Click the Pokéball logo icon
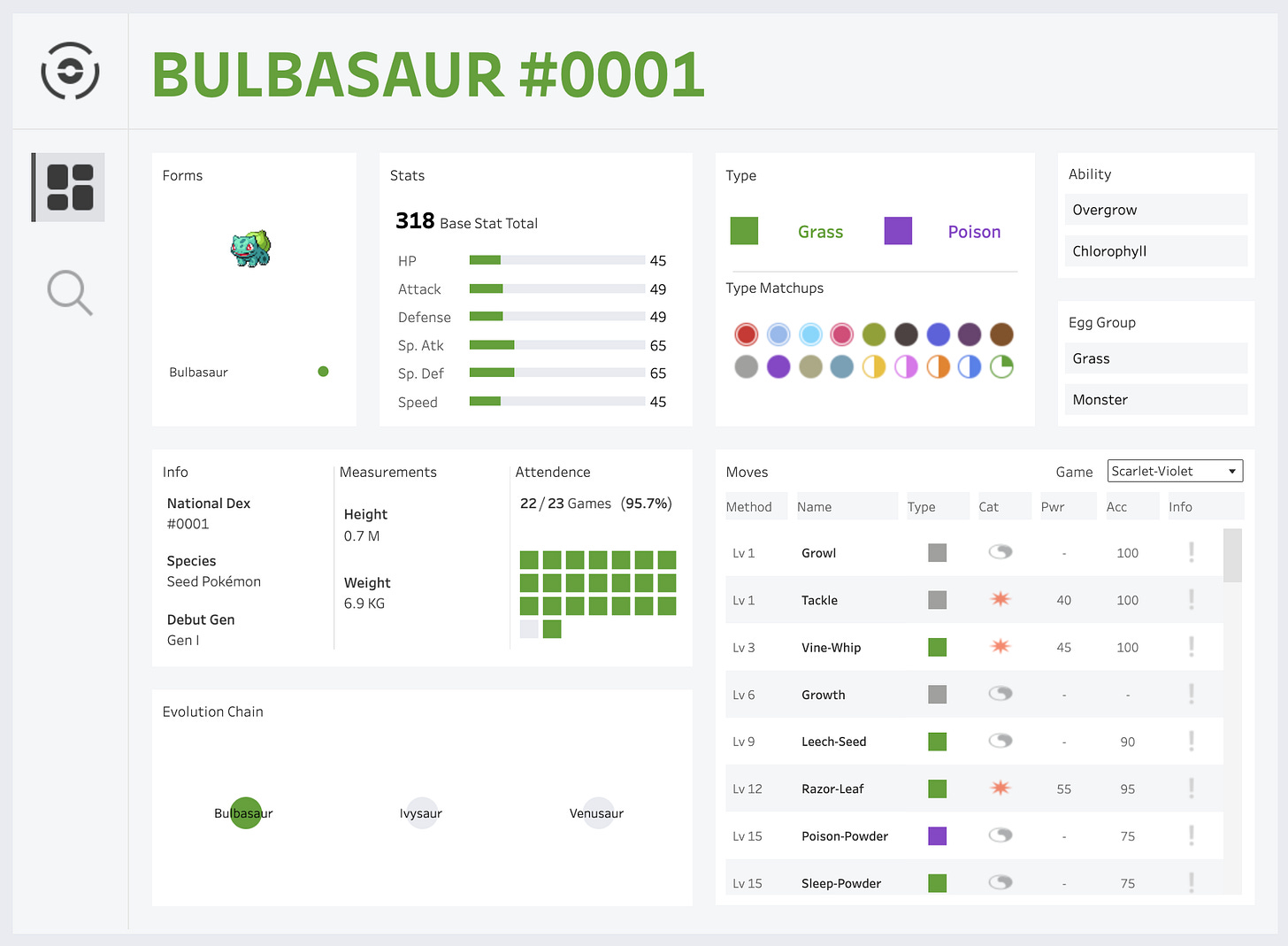The width and height of the screenshot is (1288, 946). click(x=70, y=71)
